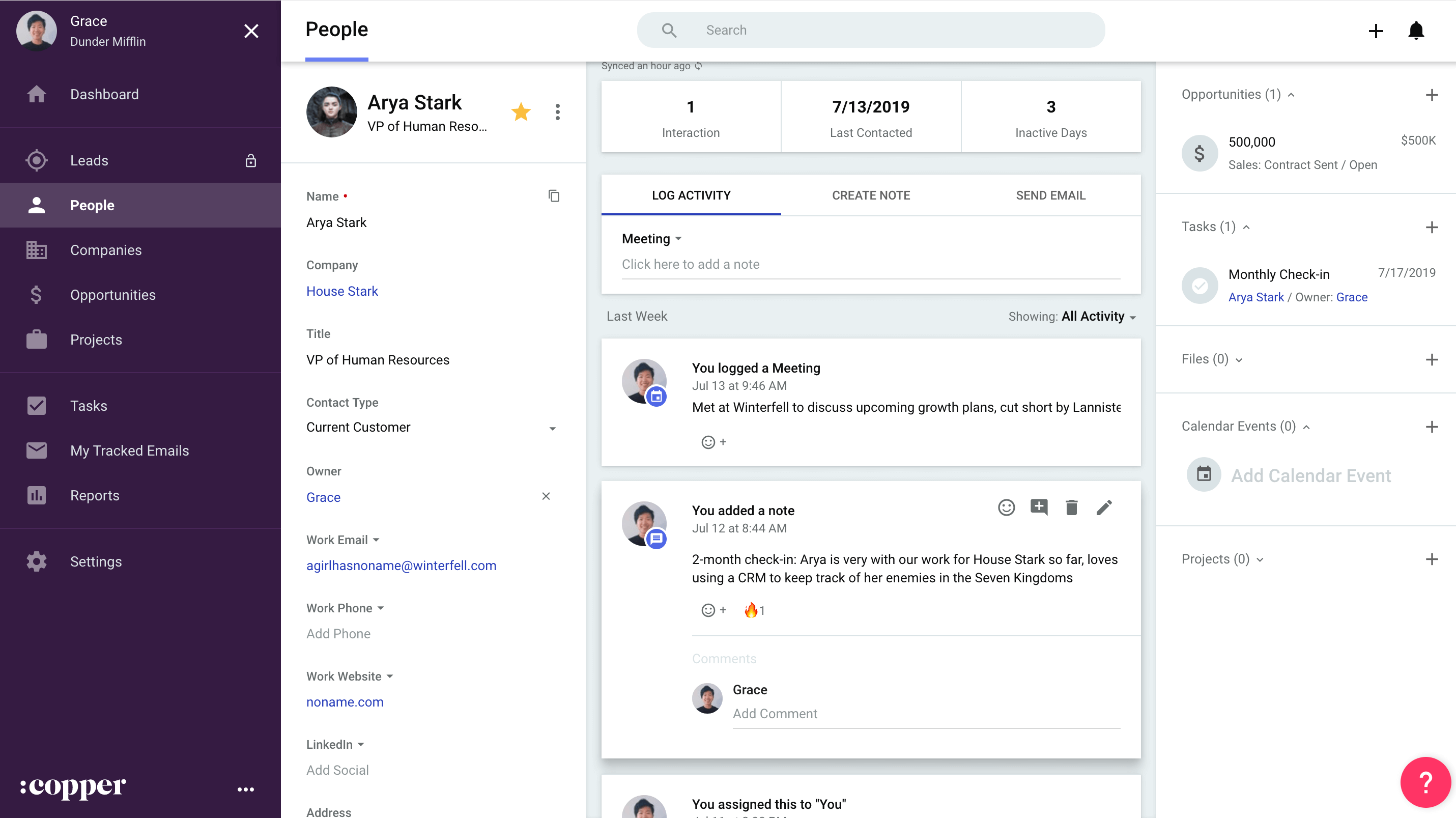This screenshot has width=1456, height=818.
Task: Open the noname.com website link
Action: click(x=345, y=701)
